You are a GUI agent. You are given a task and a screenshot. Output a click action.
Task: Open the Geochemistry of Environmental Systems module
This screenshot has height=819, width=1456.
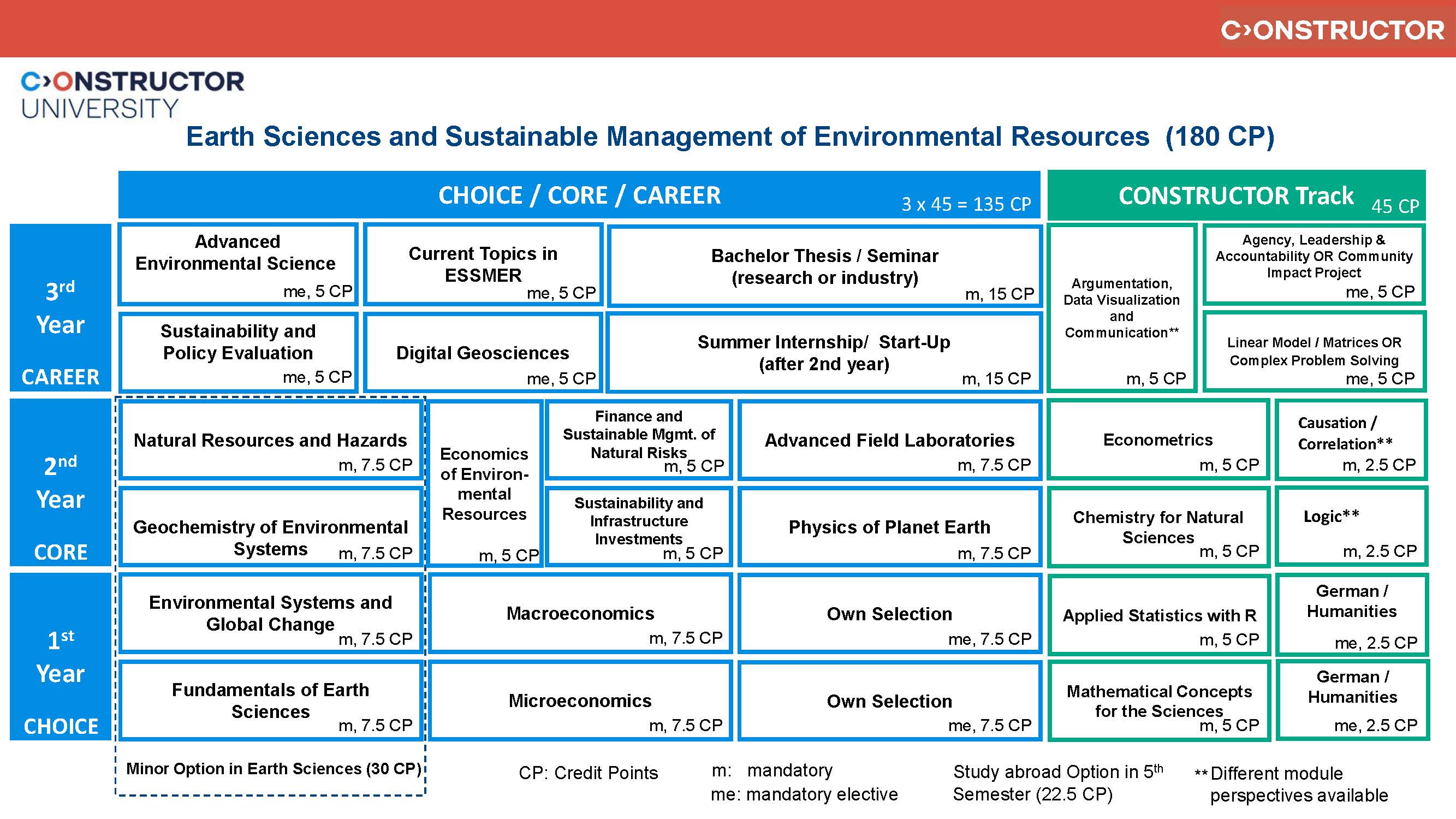pyautogui.click(x=270, y=529)
